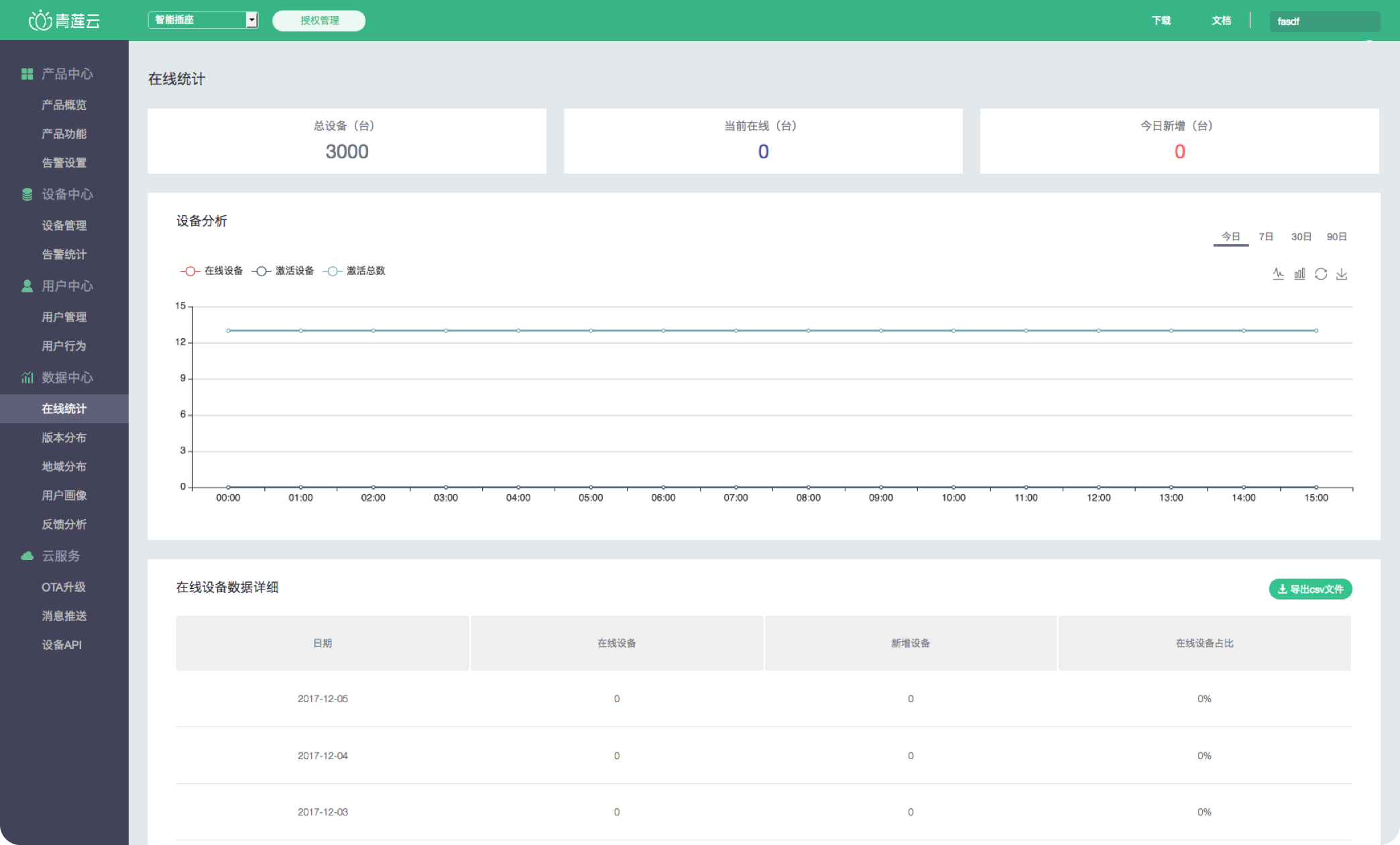
Task: Click the 设备中心 database icon
Action: click(x=27, y=194)
